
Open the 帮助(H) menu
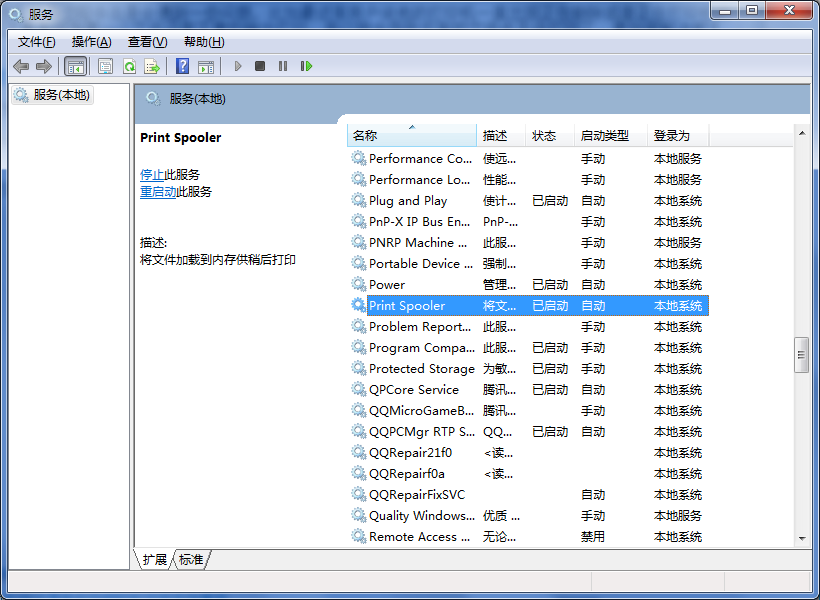click(x=204, y=42)
